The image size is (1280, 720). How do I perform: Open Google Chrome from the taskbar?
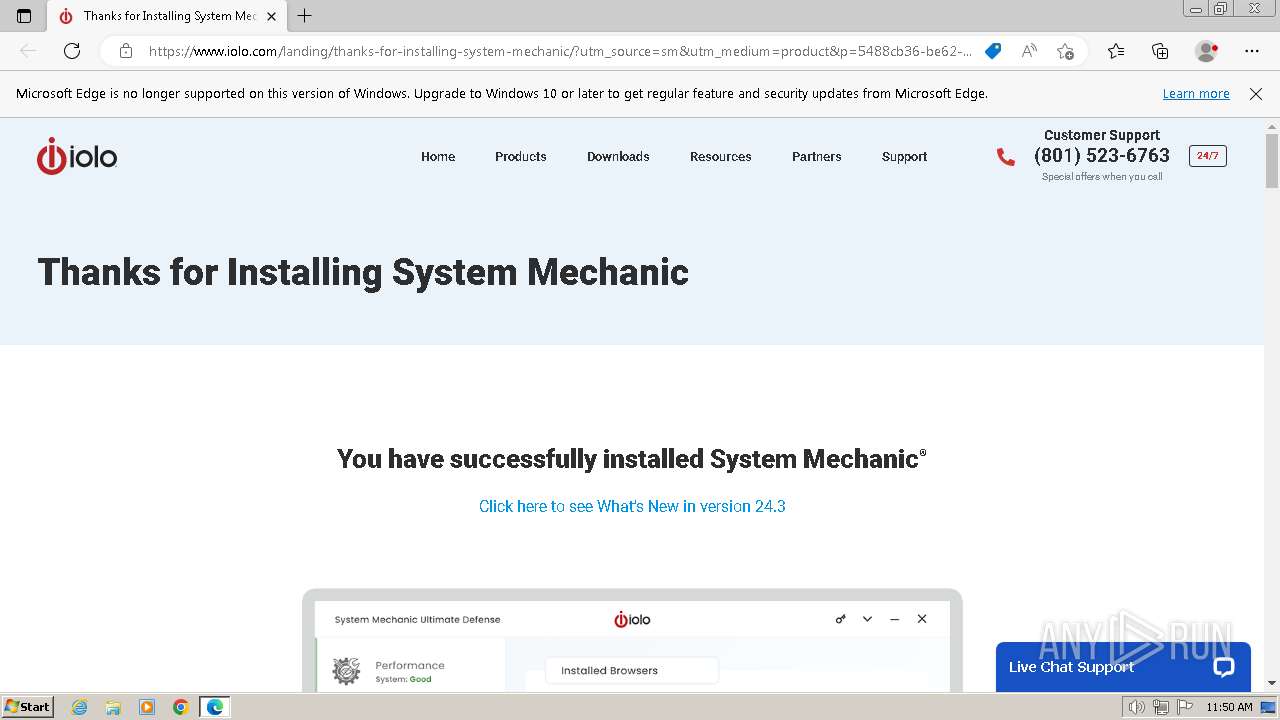(181, 707)
